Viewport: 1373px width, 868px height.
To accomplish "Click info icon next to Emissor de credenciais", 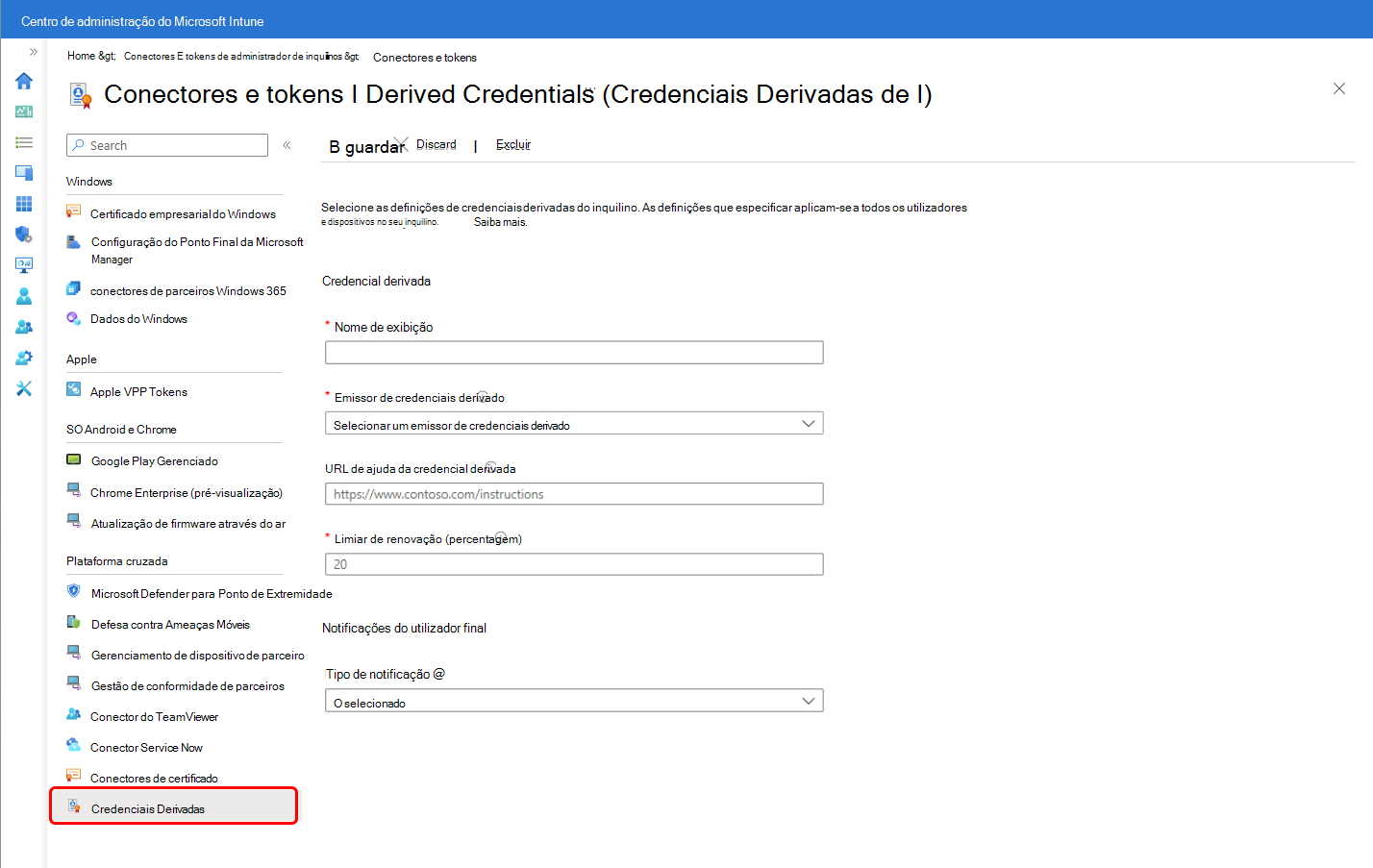I will point(484,395).
